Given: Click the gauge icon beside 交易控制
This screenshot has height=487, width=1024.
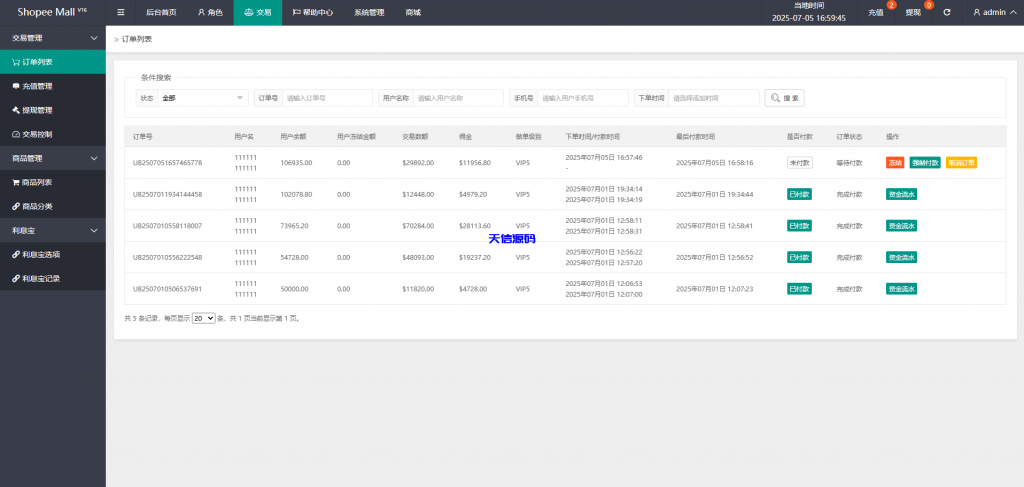Looking at the screenshot, I should [16, 134].
